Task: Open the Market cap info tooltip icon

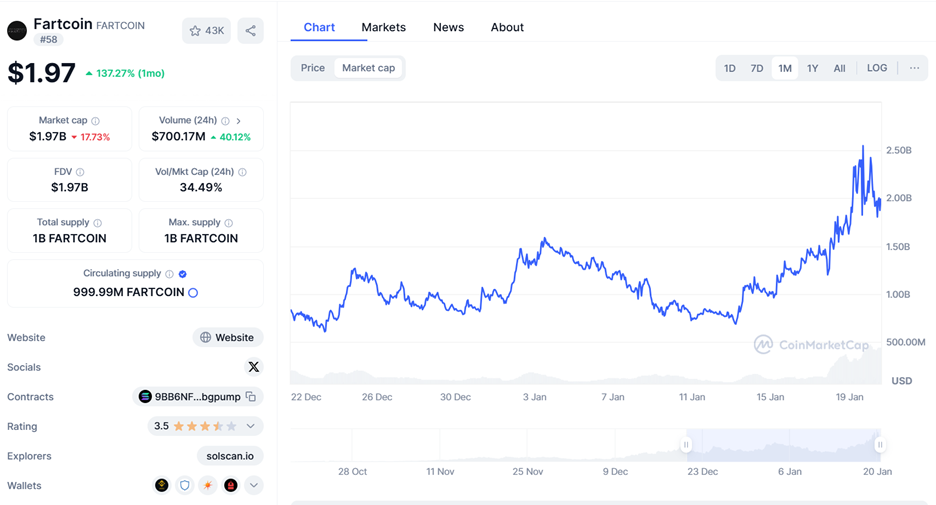Action: [x=96, y=121]
